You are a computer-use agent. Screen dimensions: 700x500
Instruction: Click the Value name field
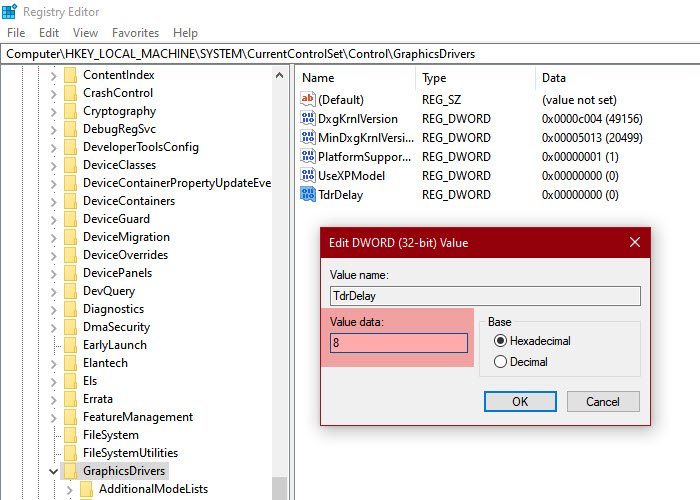pos(485,296)
